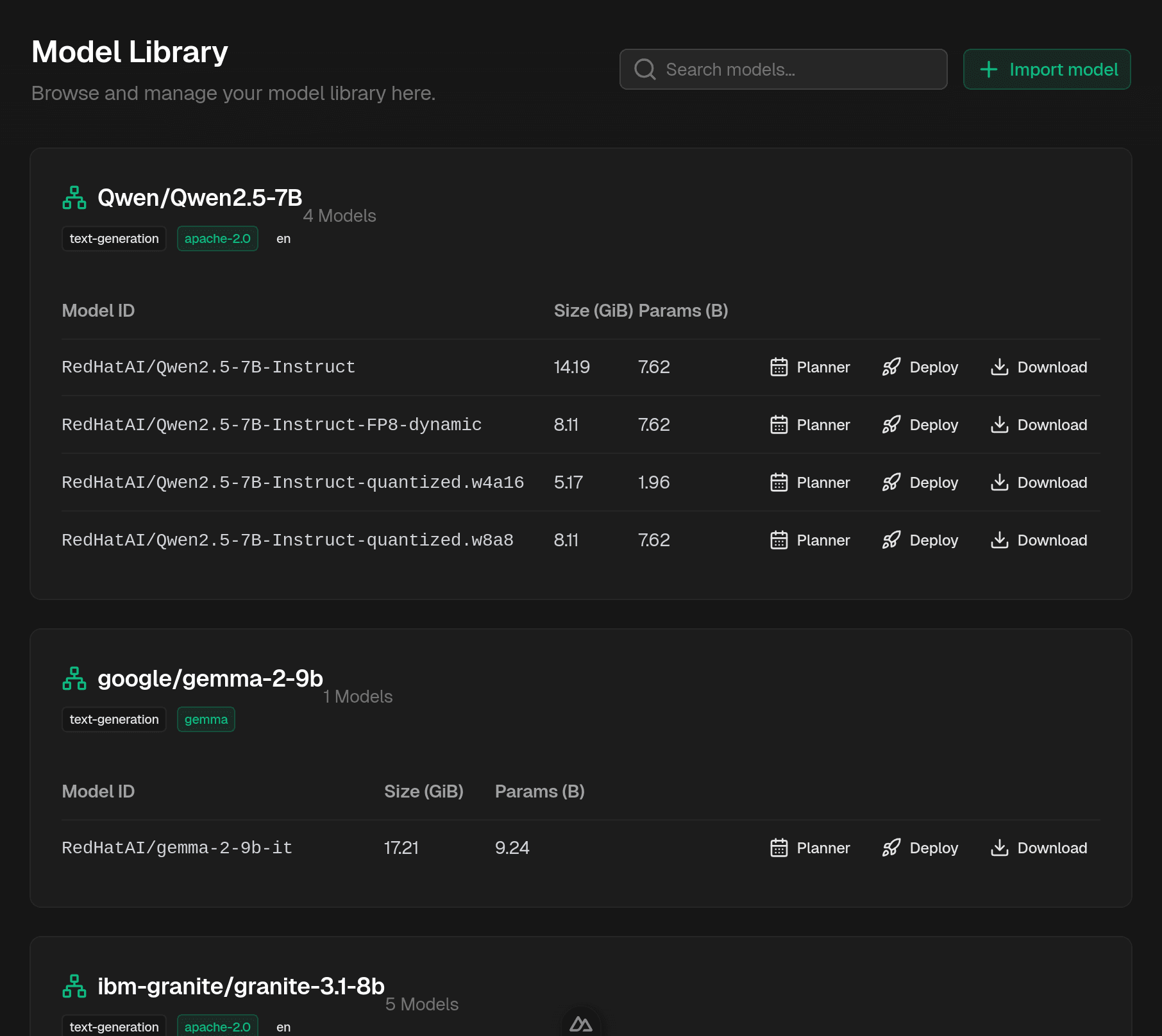Click the en language tag under ibm-granite/granite-3.1-8b

(x=283, y=1026)
